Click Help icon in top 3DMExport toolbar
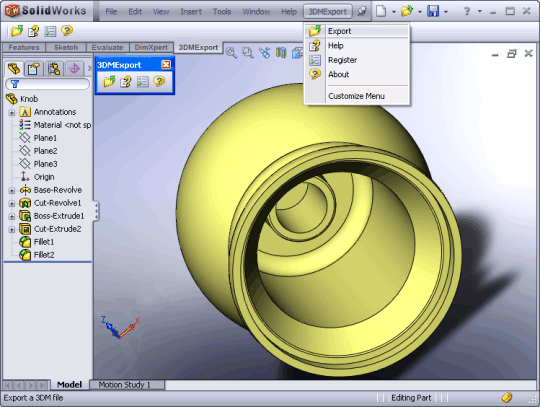Viewport: 540px width, 407px height. pyautogui.click(x=33, y=31)
